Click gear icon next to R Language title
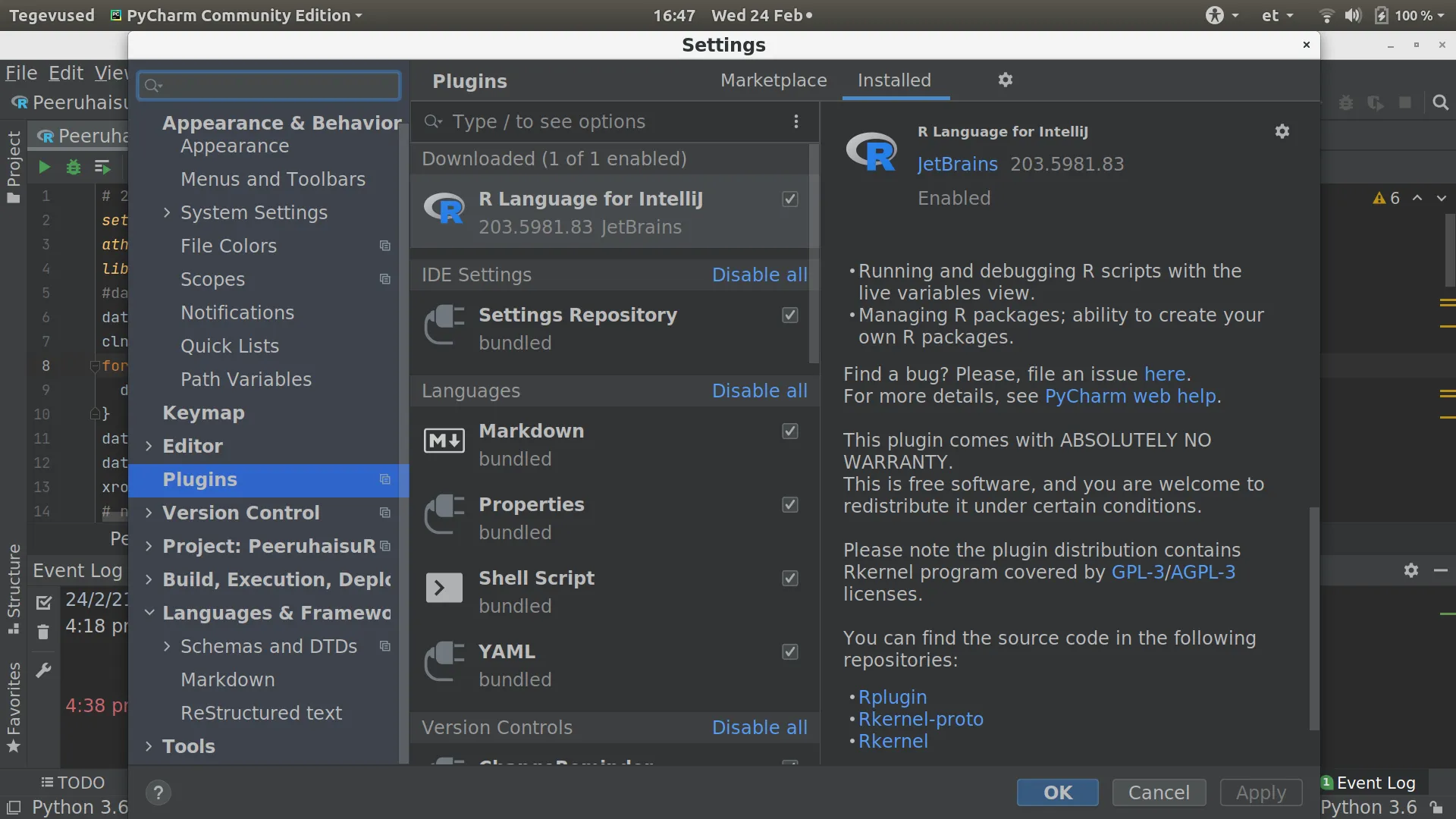The image size is (1456, 819). pyautogui.click(x=1282, y=132)
